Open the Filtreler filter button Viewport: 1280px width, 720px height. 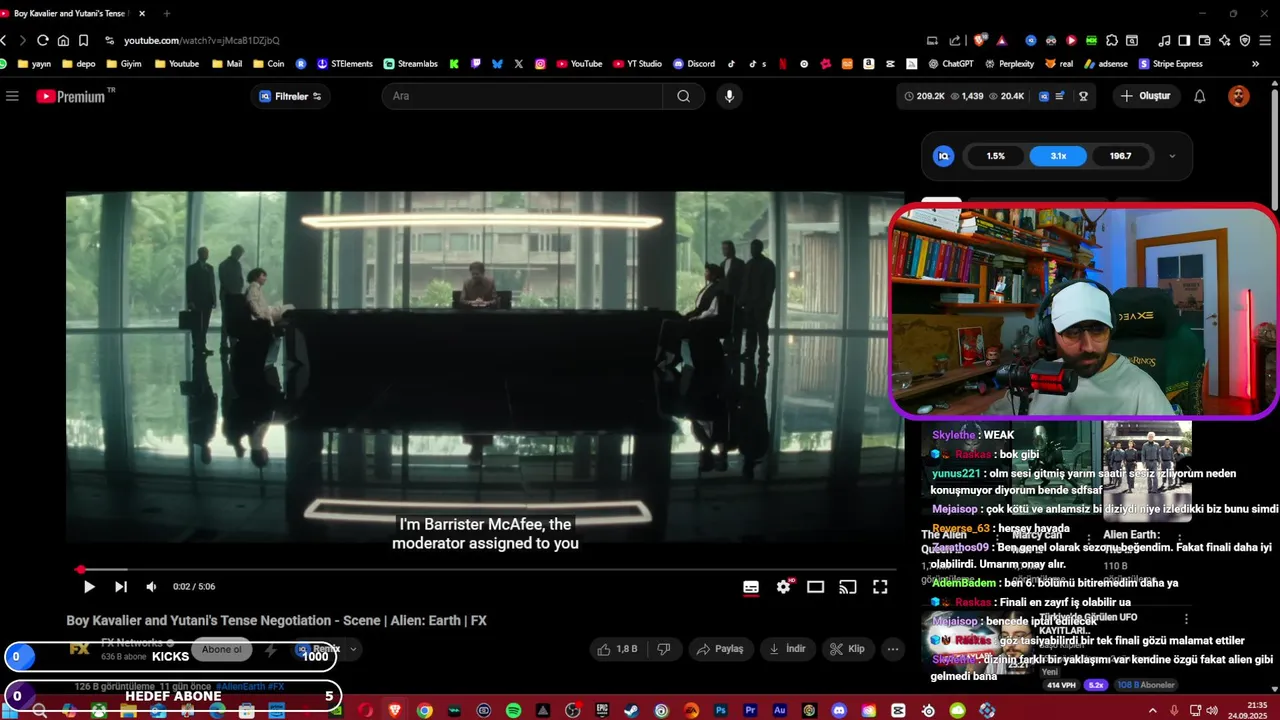point(290,96)
